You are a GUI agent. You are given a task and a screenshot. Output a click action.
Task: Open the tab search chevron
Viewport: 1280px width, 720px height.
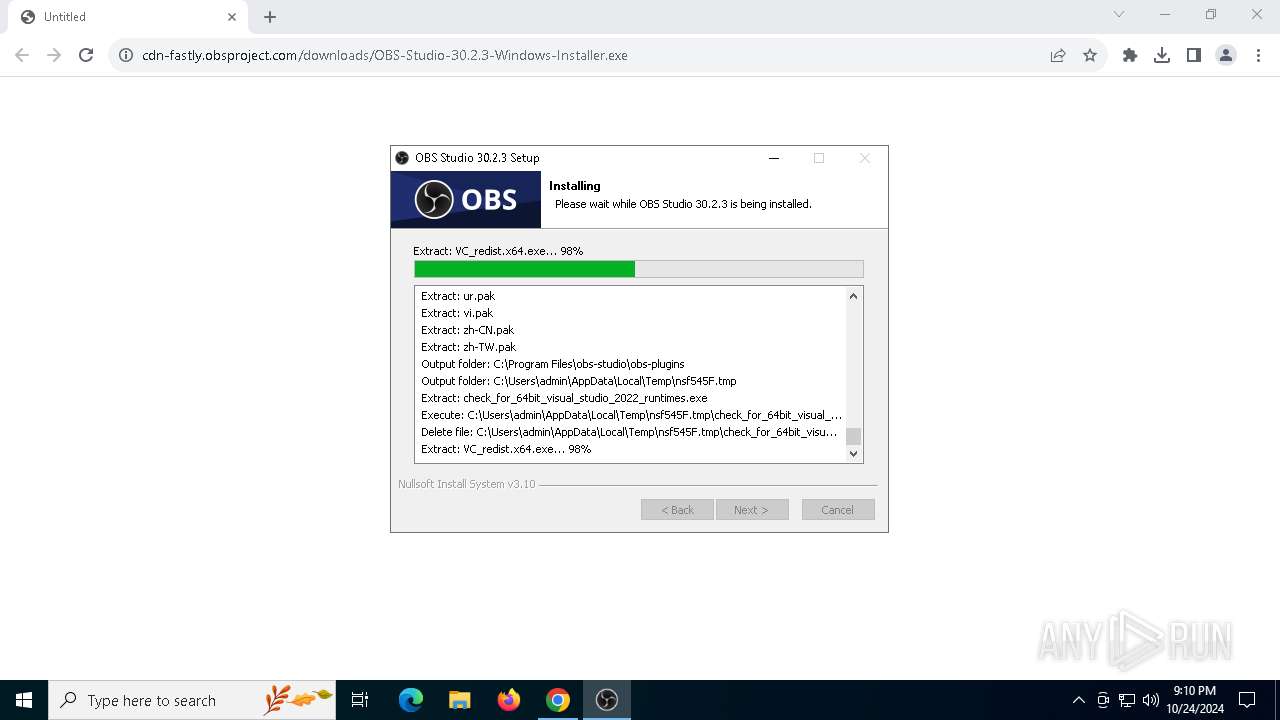(1119, 14)
